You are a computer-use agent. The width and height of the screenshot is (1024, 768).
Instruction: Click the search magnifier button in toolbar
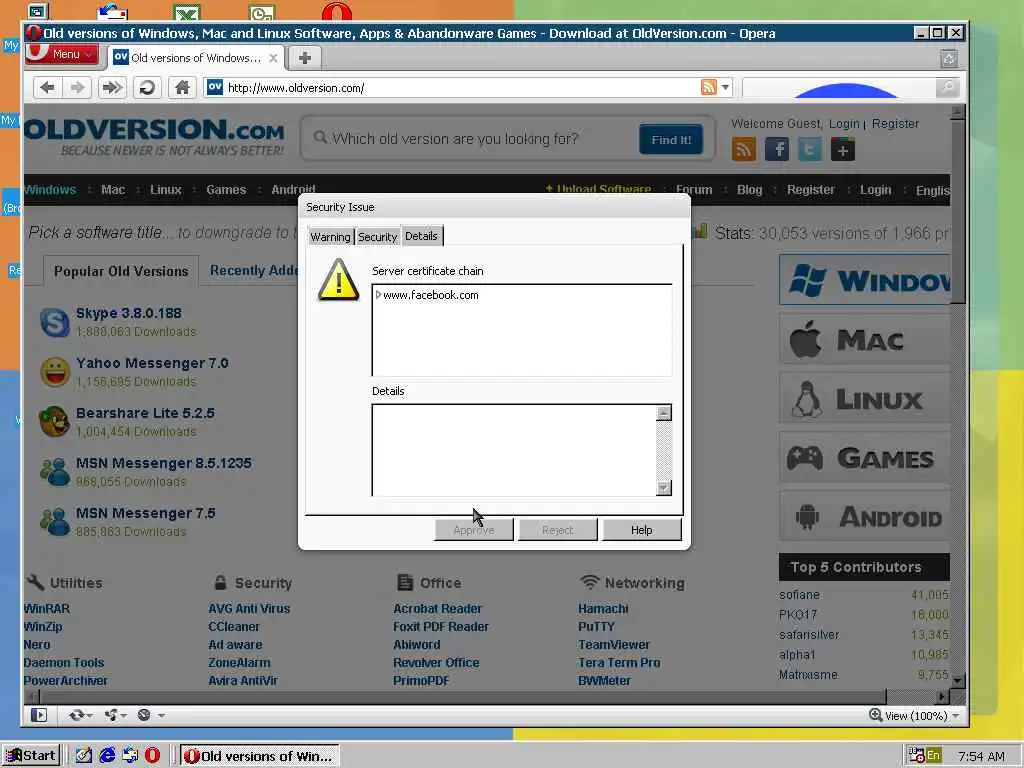(947, 87)
